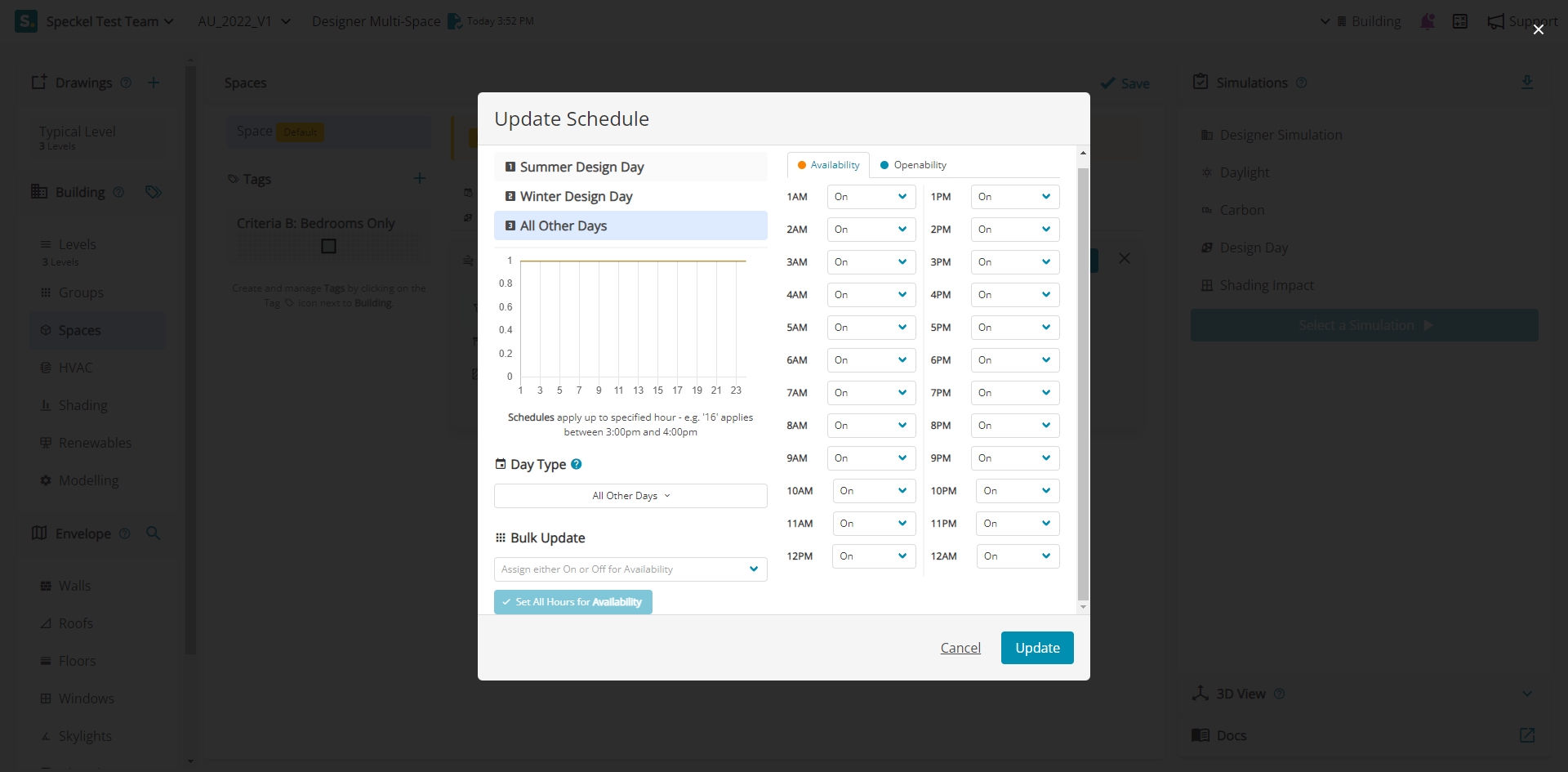Click the Simulations download icon

(1526, 83)
